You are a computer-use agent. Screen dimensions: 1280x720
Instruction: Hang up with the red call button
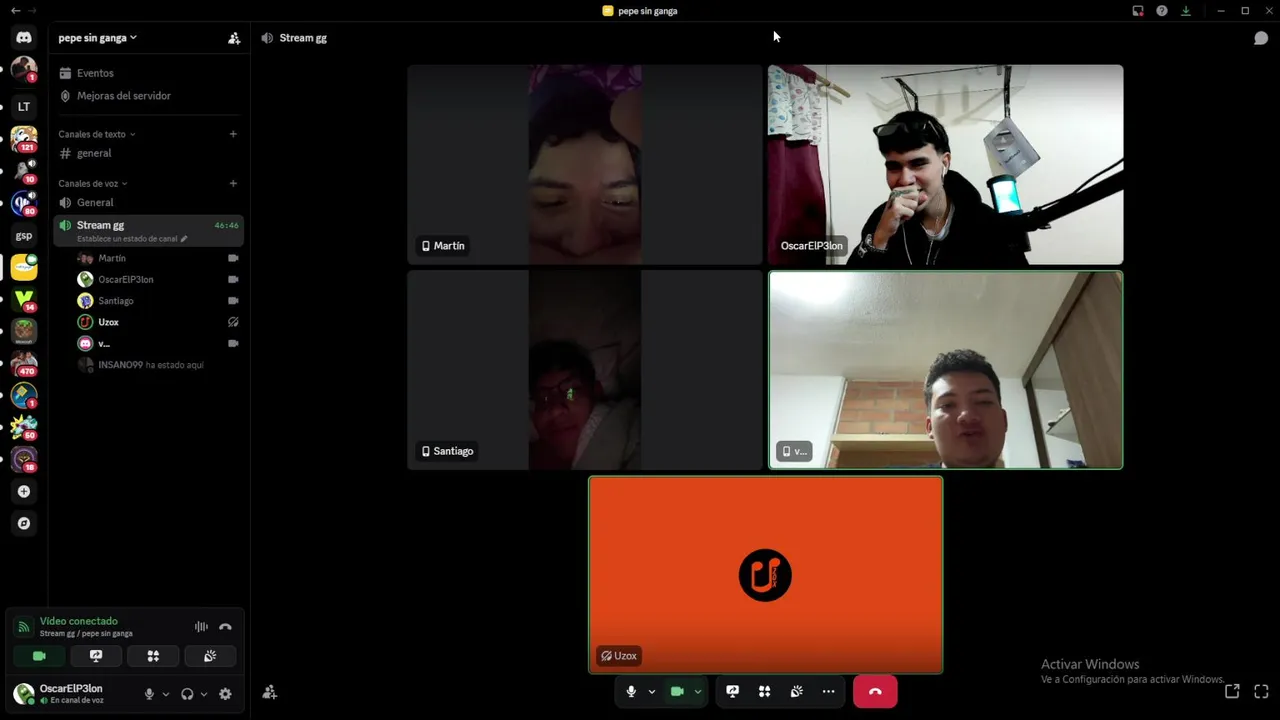point(875,691)
